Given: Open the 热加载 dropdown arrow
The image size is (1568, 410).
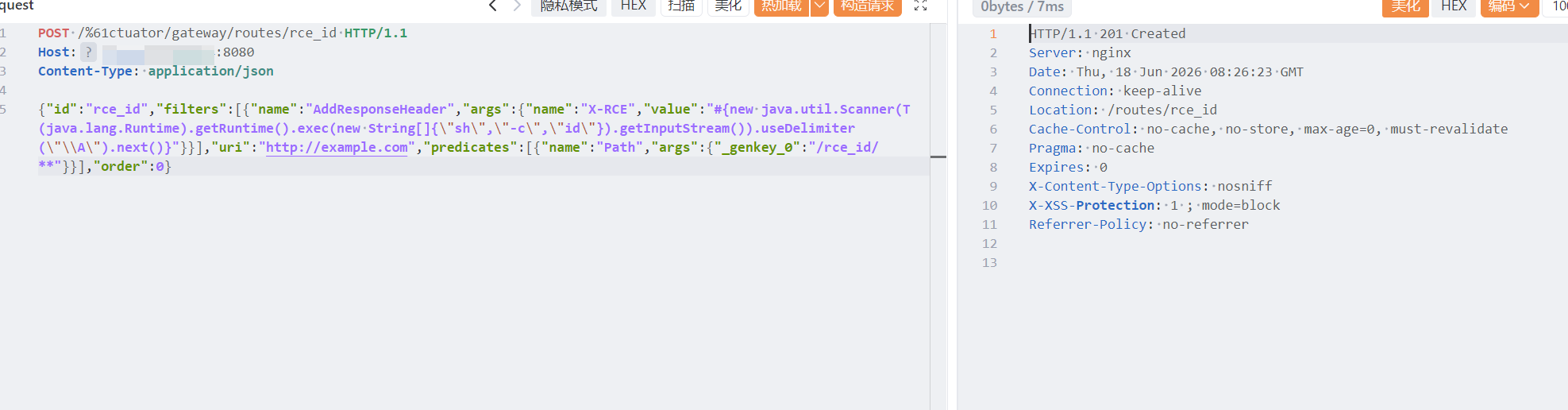Looking at the screenshot, I should [x=819, y=6].
